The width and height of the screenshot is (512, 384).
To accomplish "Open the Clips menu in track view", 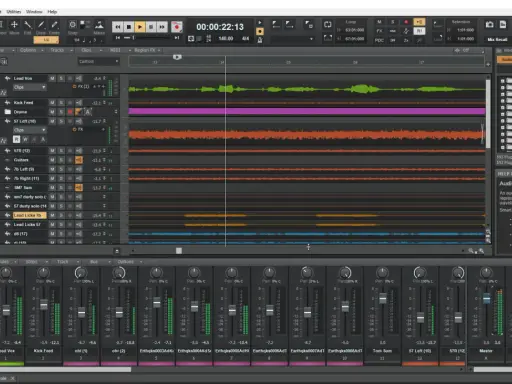I will pos(87,50).
